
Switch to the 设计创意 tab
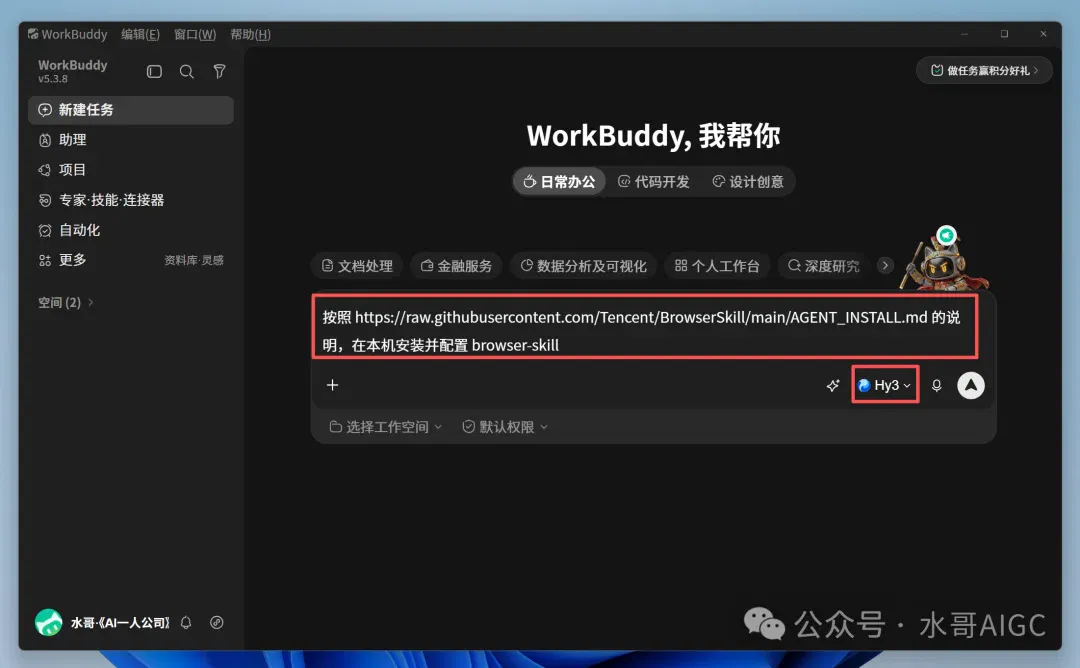[748, 182]
